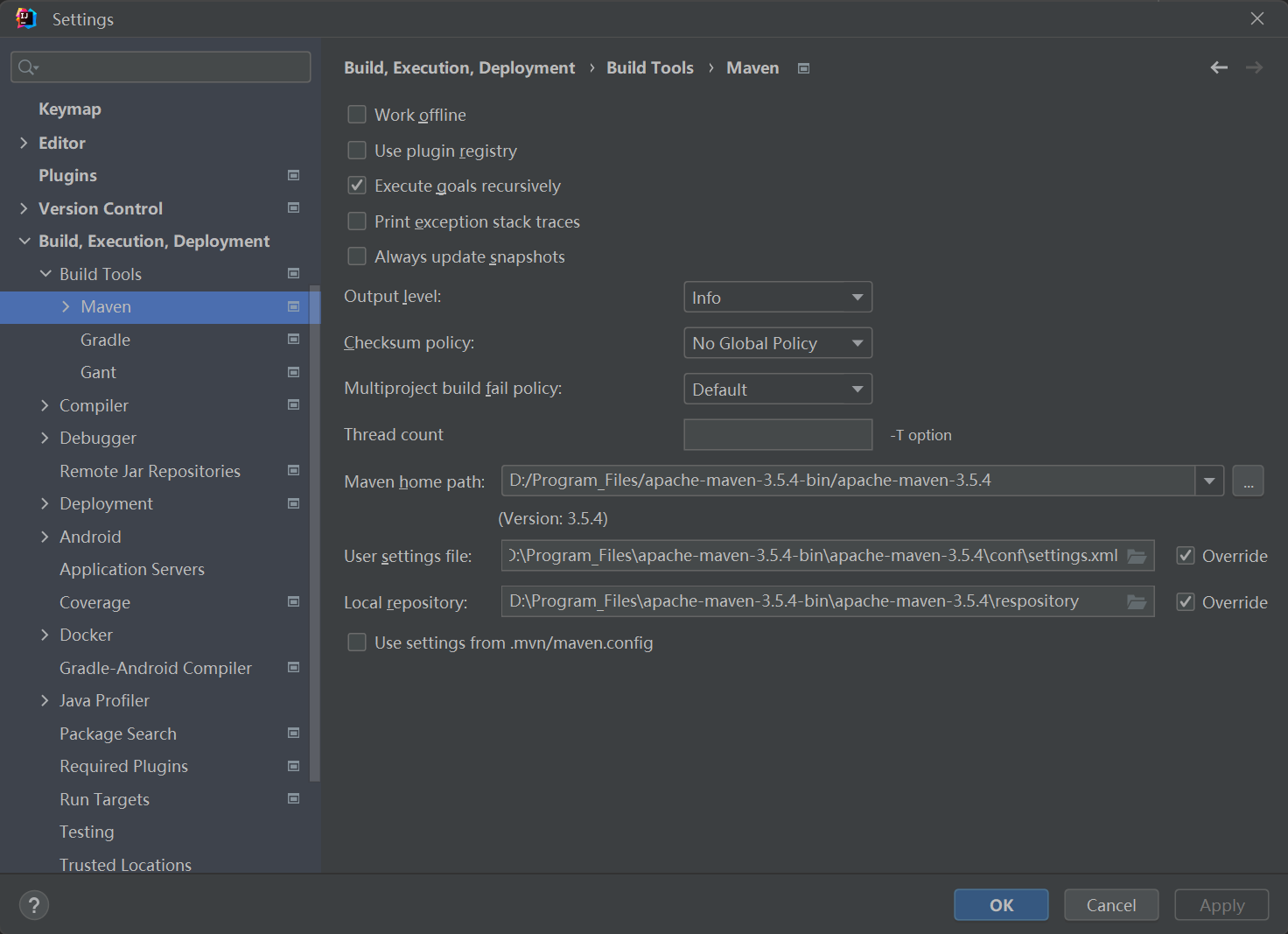
Task: Go back with the left arrow
Action: (1219, 67)
